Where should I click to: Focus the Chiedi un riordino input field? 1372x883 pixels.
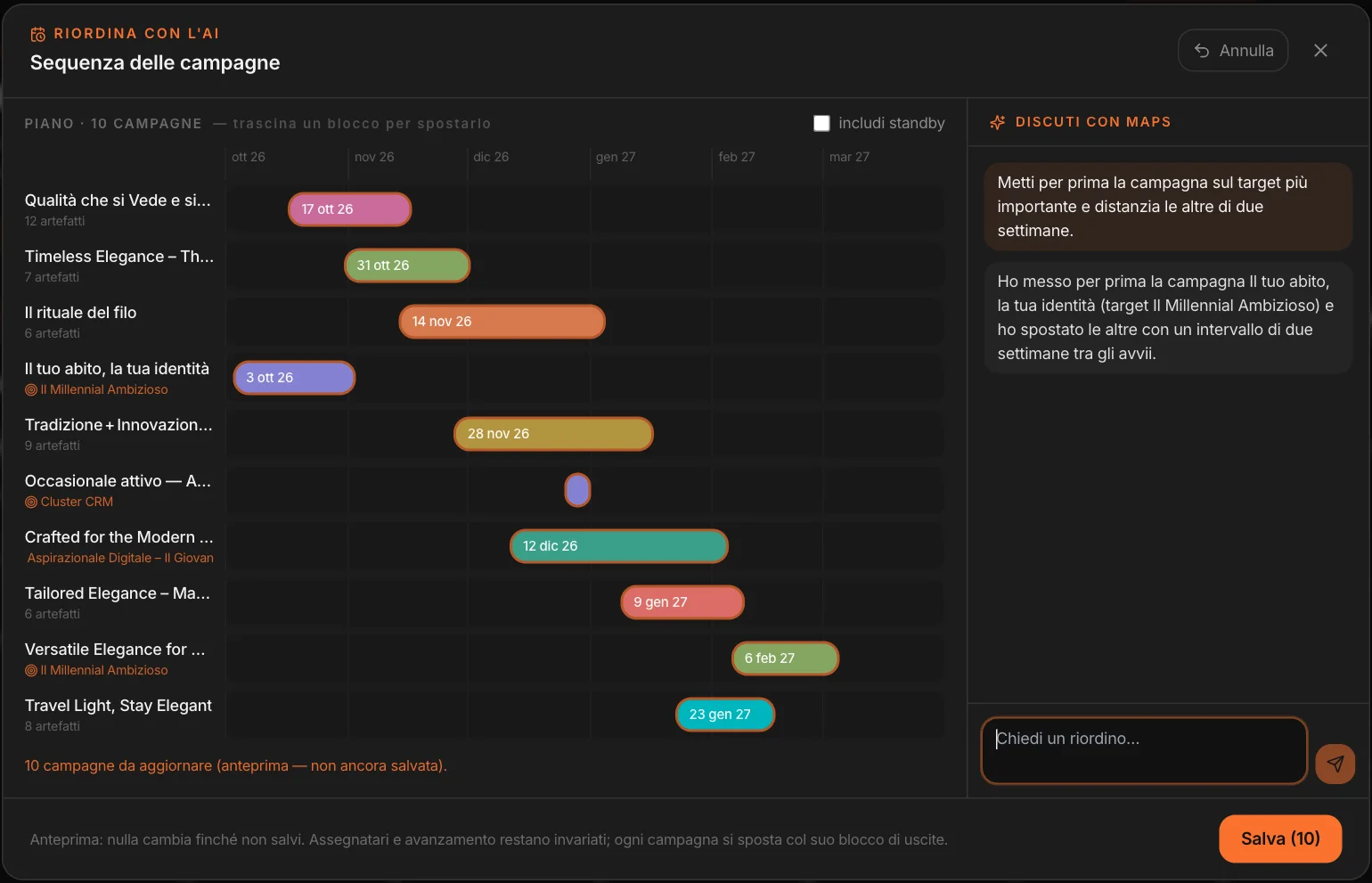[1144, 750]
